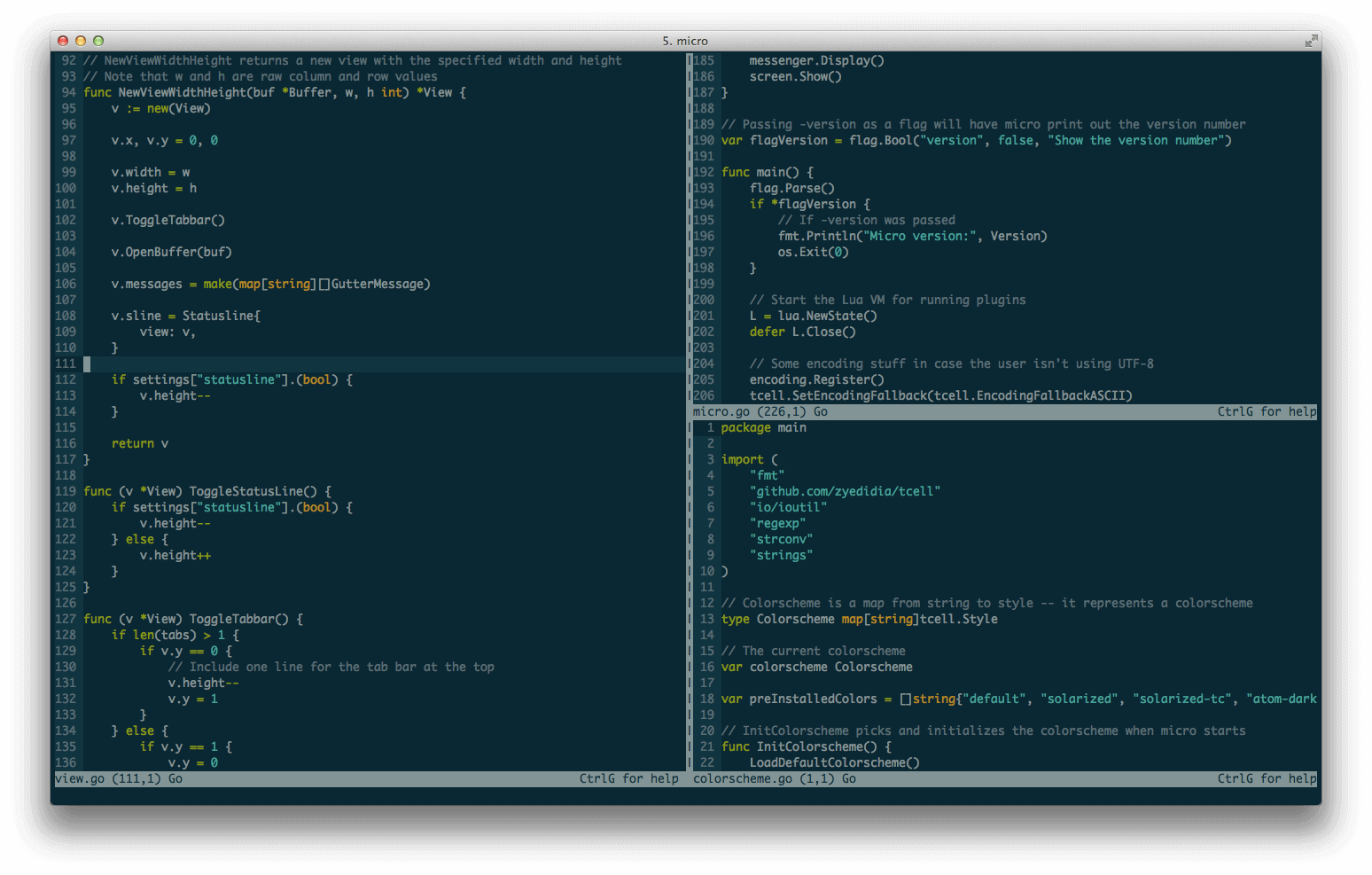1372x875 pixels.
Task: Click the Go filetype indicator in view.go statusline
Action: point(175,778)
